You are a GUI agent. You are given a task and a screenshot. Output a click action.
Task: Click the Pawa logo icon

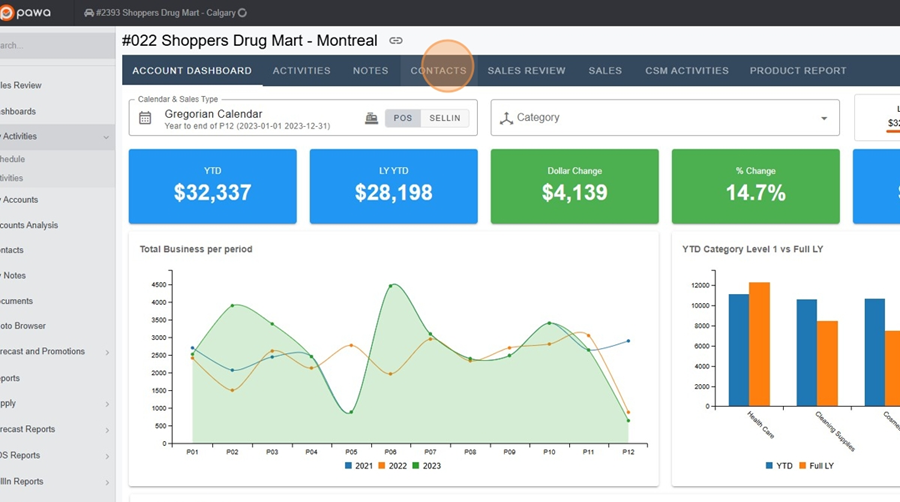6,13
